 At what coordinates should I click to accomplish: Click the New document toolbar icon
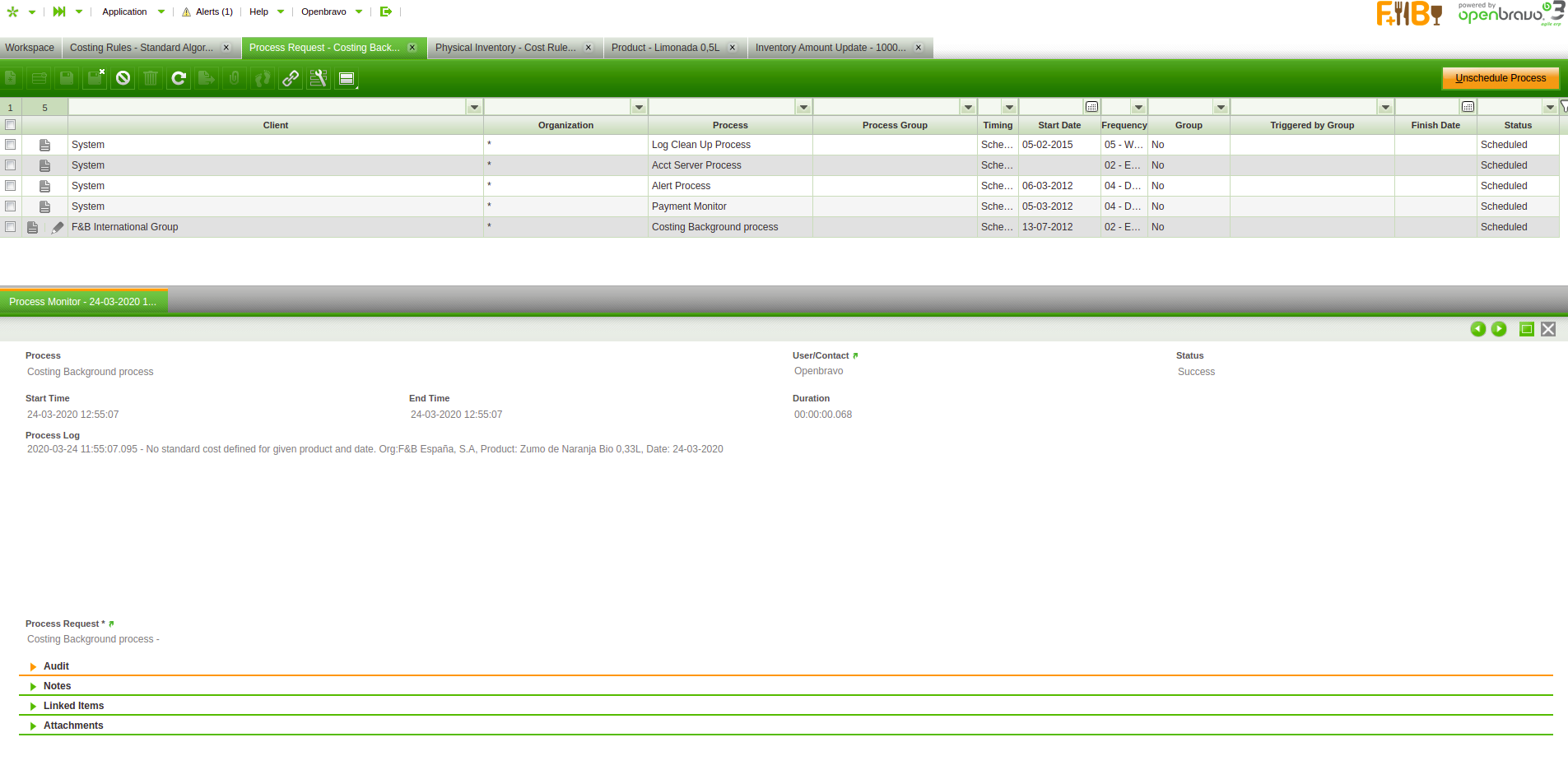tap(11, 78)
